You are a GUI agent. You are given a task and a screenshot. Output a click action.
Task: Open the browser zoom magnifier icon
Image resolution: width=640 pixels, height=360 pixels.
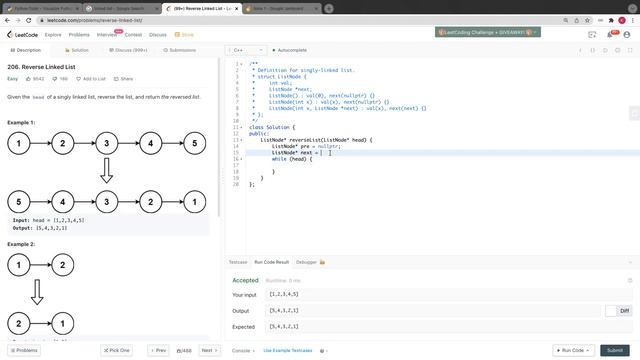(x=566, y=20)
